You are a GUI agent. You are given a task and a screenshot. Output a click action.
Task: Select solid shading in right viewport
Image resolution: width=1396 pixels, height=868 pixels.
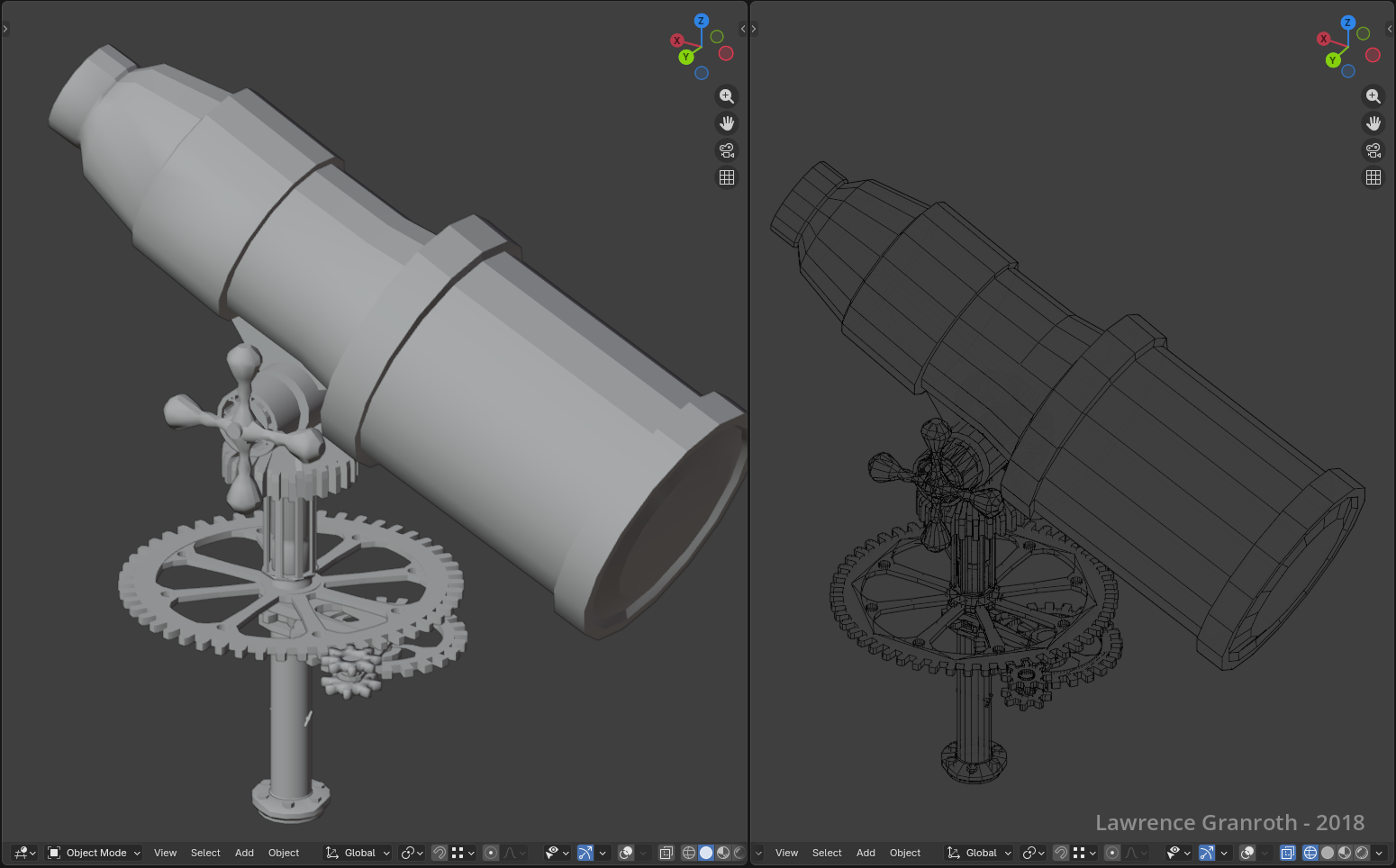[x=1328, y=853]
